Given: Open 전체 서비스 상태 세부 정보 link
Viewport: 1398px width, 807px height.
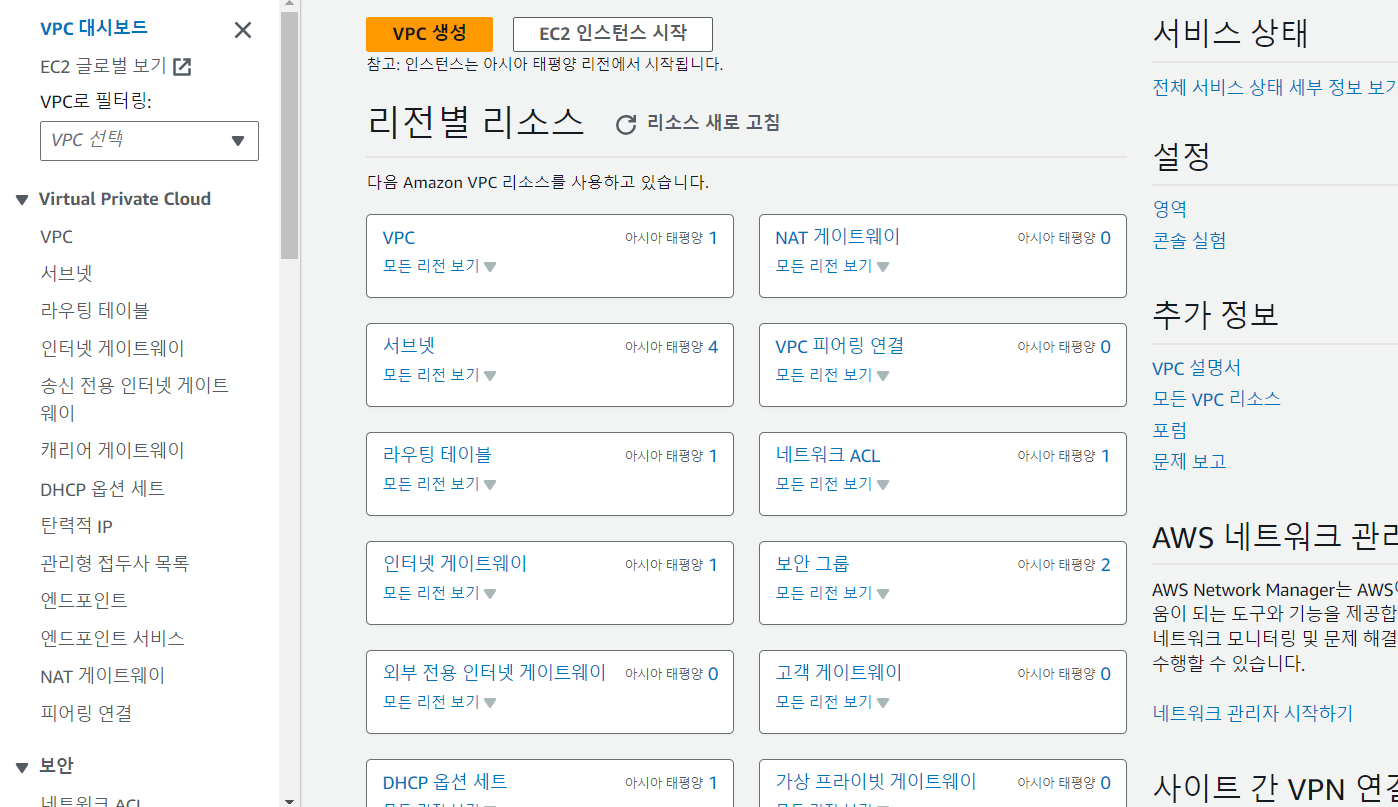Looking at the screenshot, I should pos(1275,87).
